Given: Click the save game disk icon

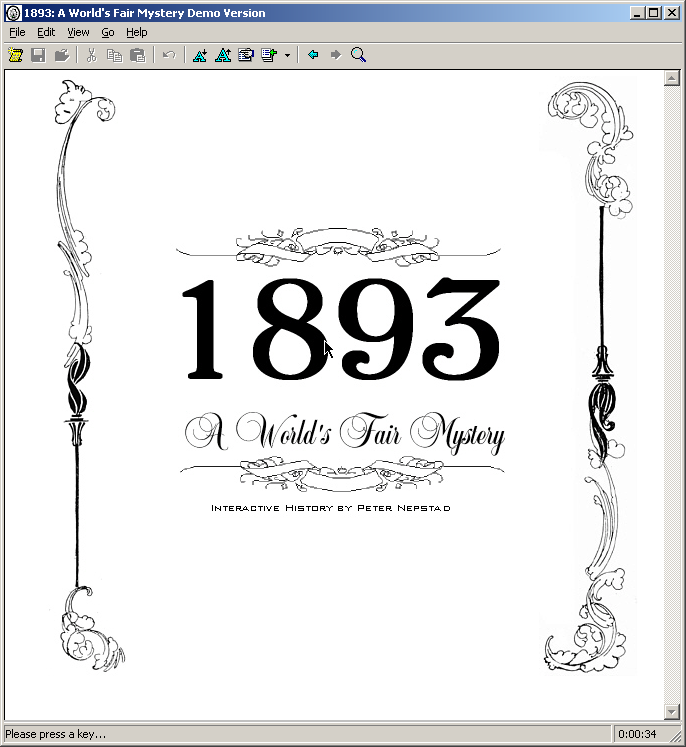Looking at the screenshot, I should click(38, 55).
